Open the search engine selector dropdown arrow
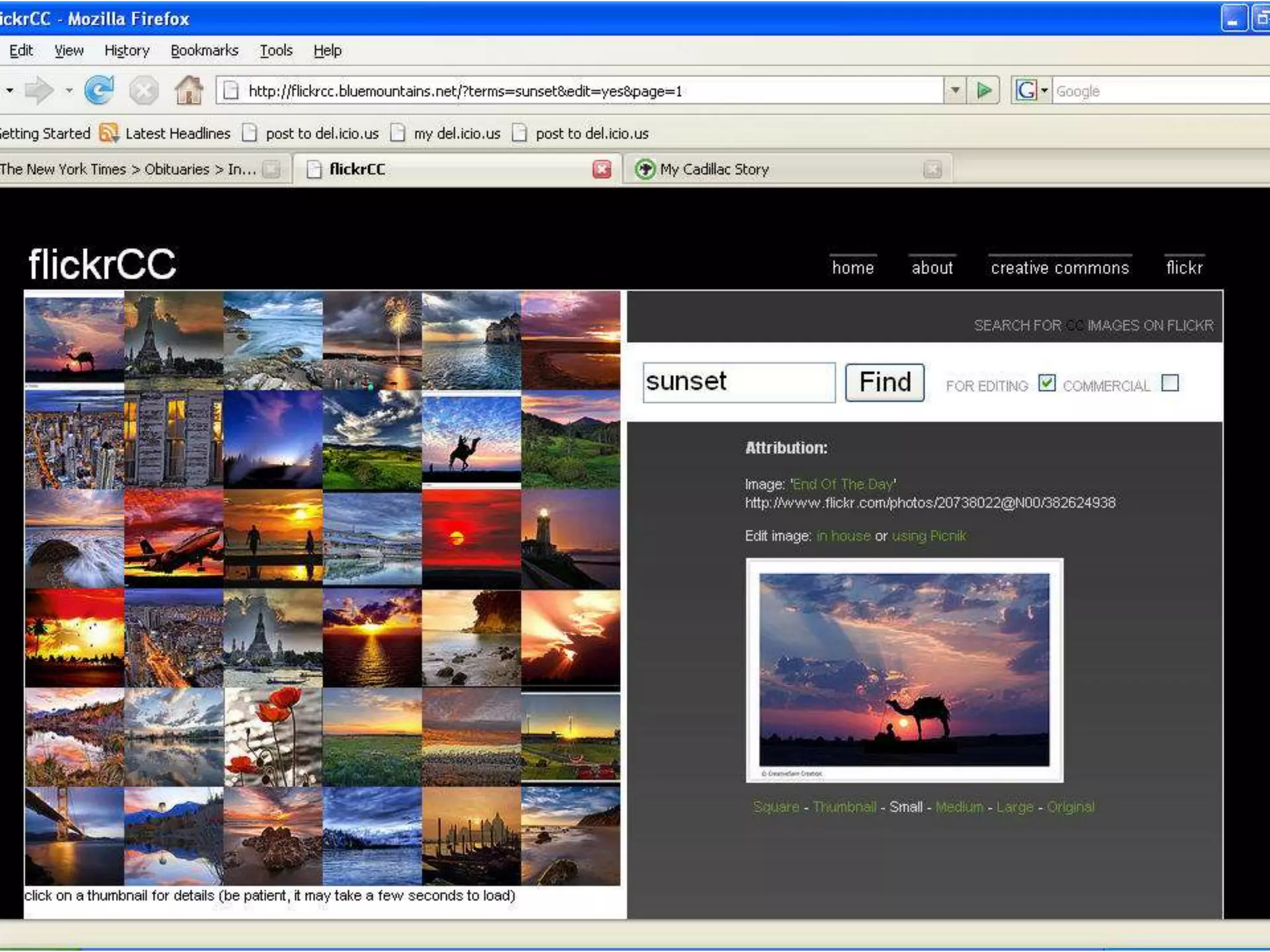Image resolution: width=1270 pixels, height=952 pixels. tap(1044, 90)
